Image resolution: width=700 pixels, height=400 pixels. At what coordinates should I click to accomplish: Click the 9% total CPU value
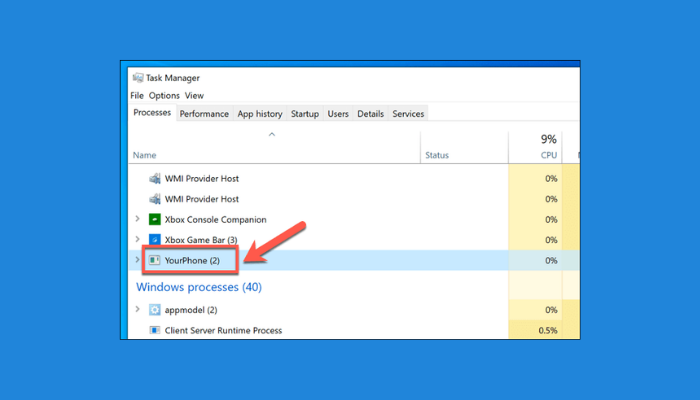click(549, 139)
